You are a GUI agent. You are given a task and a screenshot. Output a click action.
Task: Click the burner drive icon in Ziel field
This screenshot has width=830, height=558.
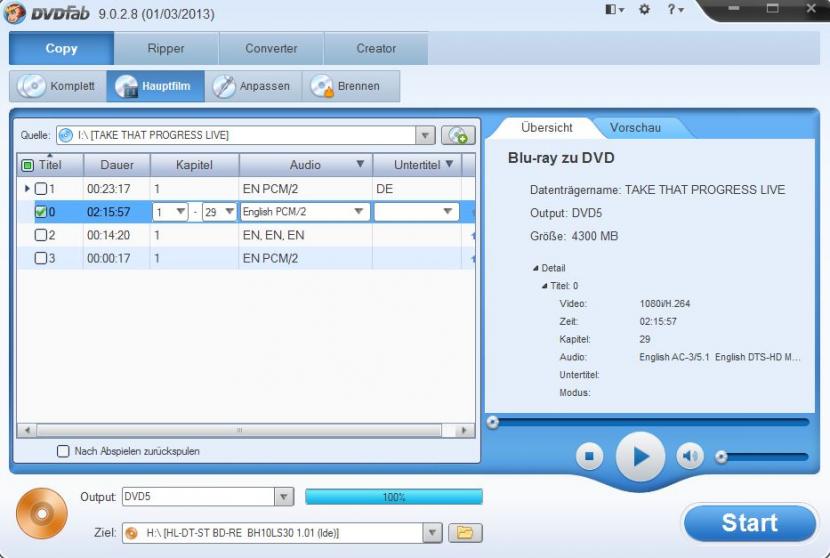click(131, 533)
